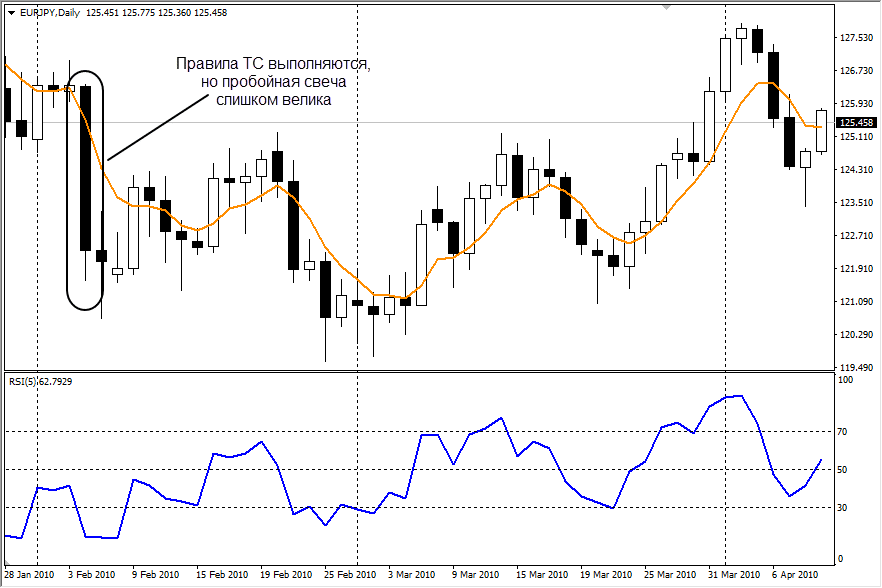Click the EURJPY,Daily symbol title
882x588 pixels.
[50, 12]
